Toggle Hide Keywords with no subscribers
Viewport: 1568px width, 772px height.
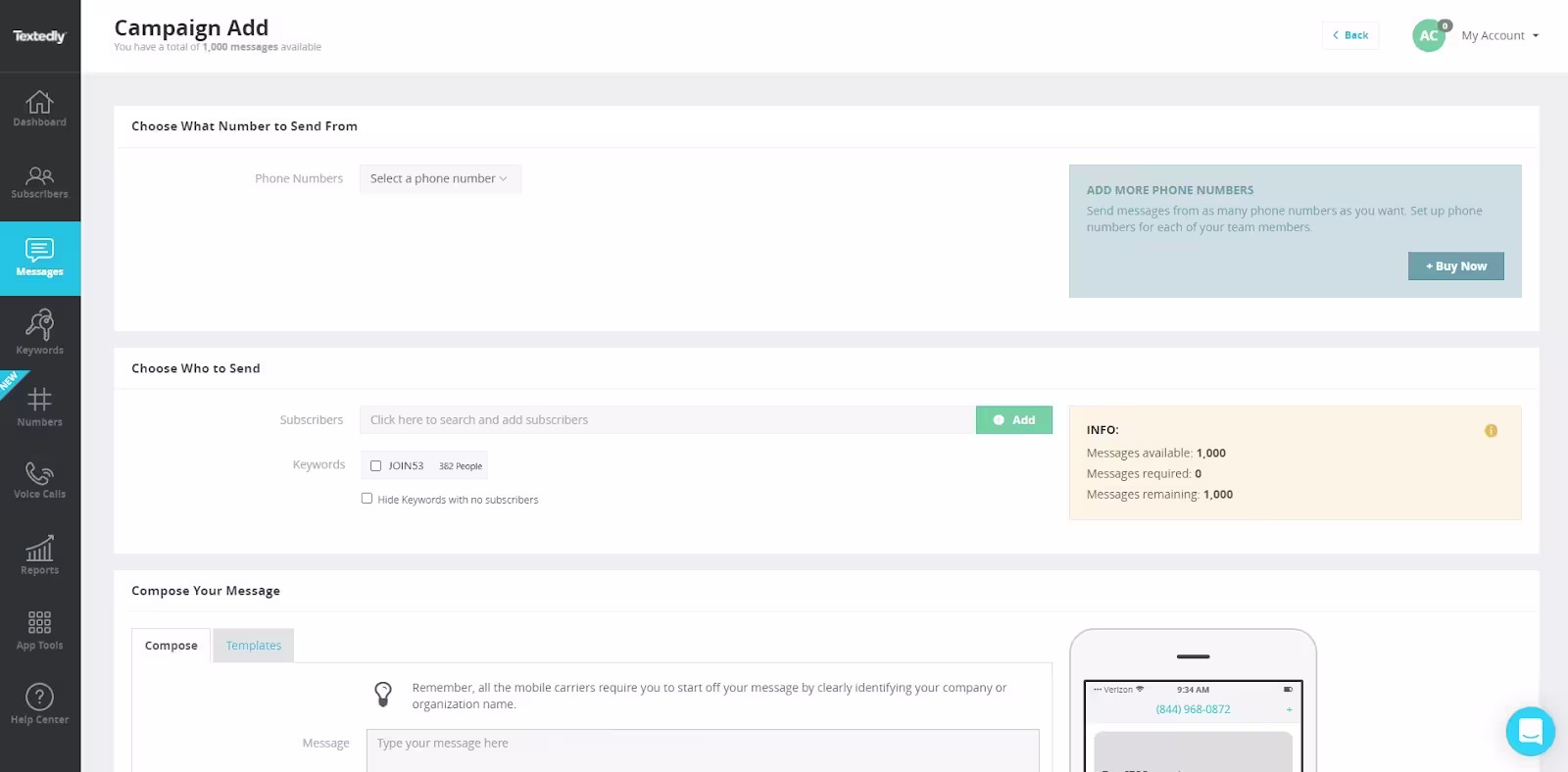point(367,499)
